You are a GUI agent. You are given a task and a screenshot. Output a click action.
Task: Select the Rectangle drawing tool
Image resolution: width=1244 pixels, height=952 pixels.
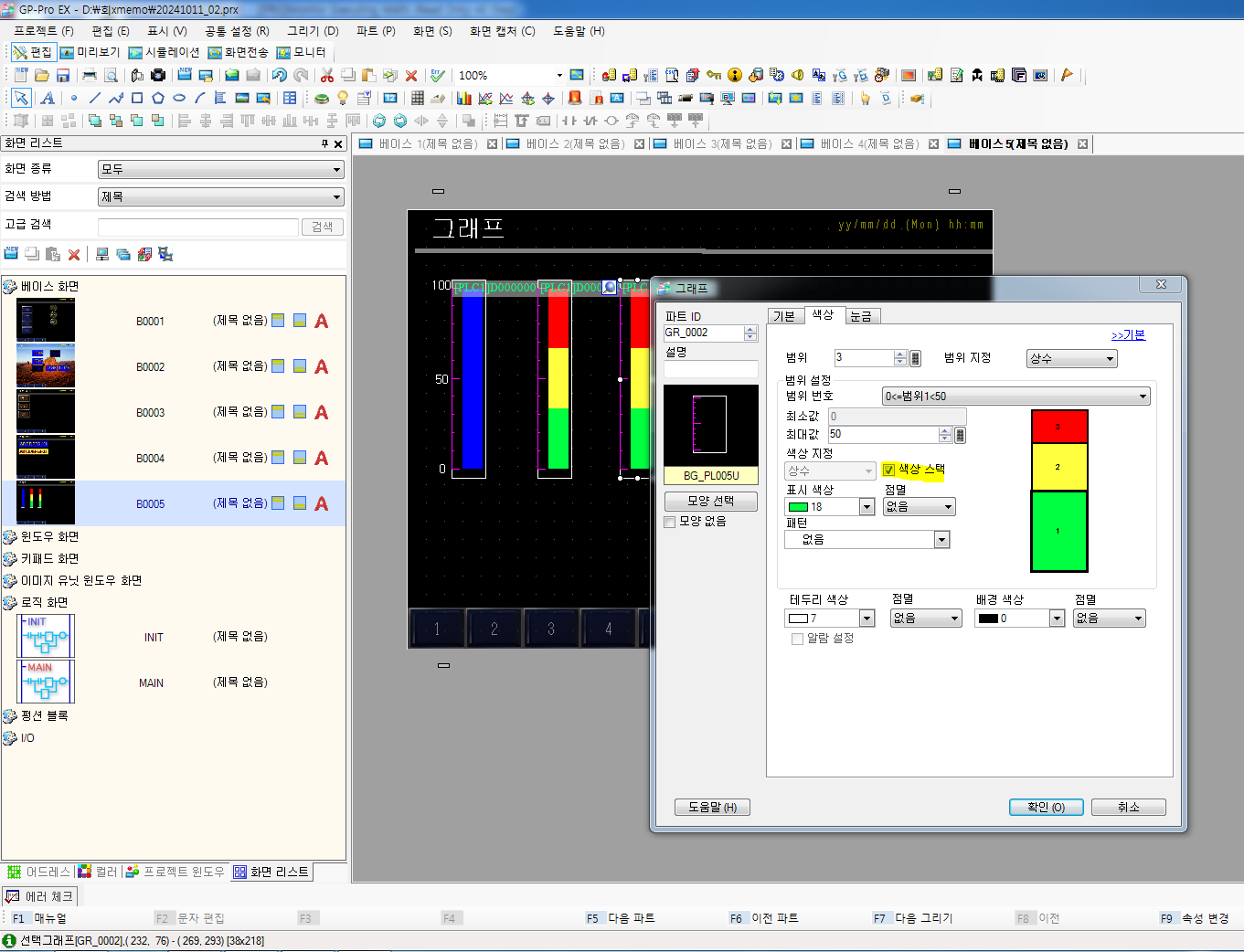[137, 98]
